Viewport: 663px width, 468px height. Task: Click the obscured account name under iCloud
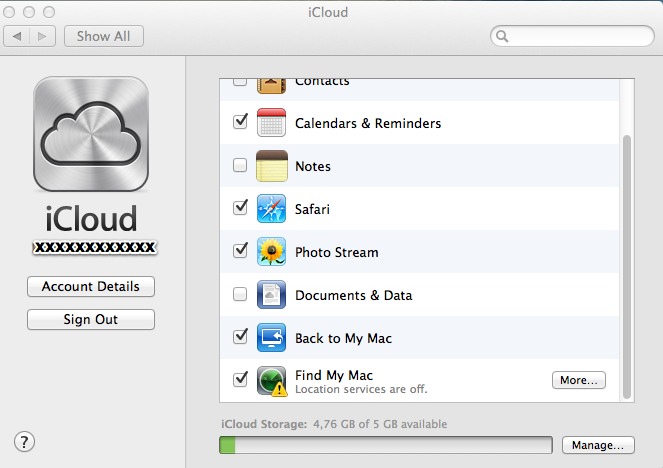click(95, 247)
